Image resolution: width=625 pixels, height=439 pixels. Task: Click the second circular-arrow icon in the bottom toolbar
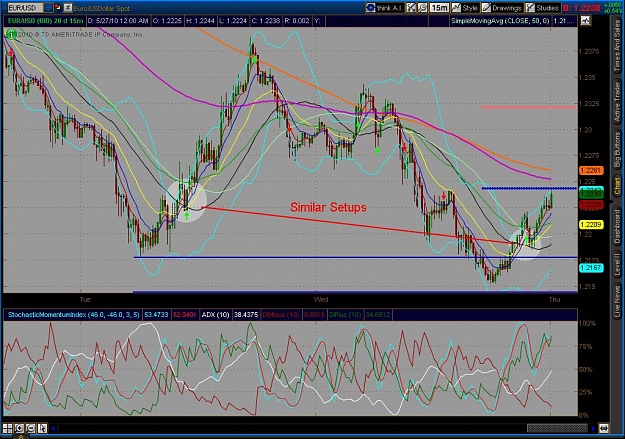tap(31, 428)
